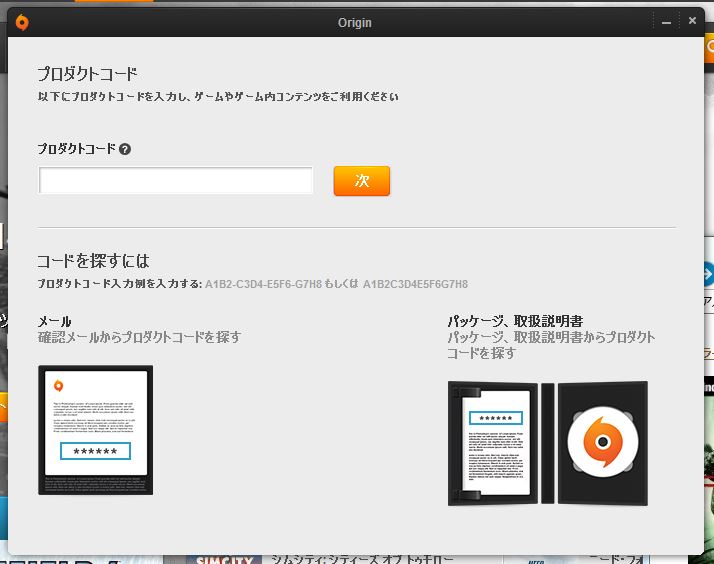Minimize the Origin dialog window
Image resolution: width=714 pixels, height=564 pixels.
point(666,22)
